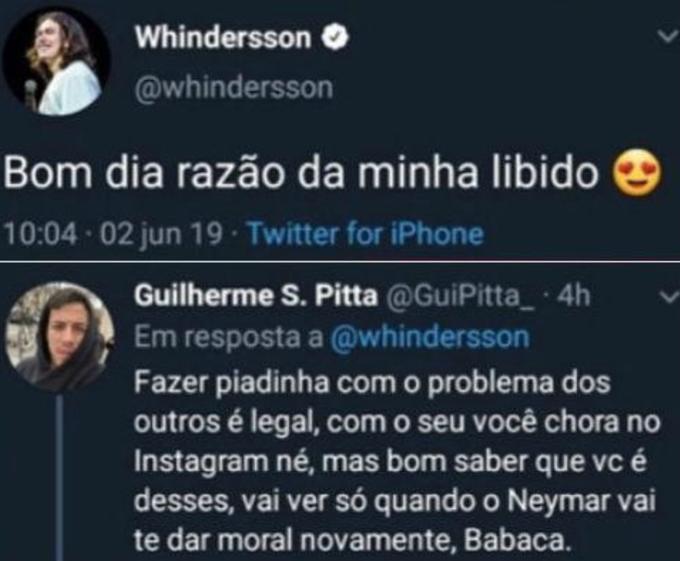Open the @whindersson handle under the name
The image size is (680, 561).
(234, 88)
